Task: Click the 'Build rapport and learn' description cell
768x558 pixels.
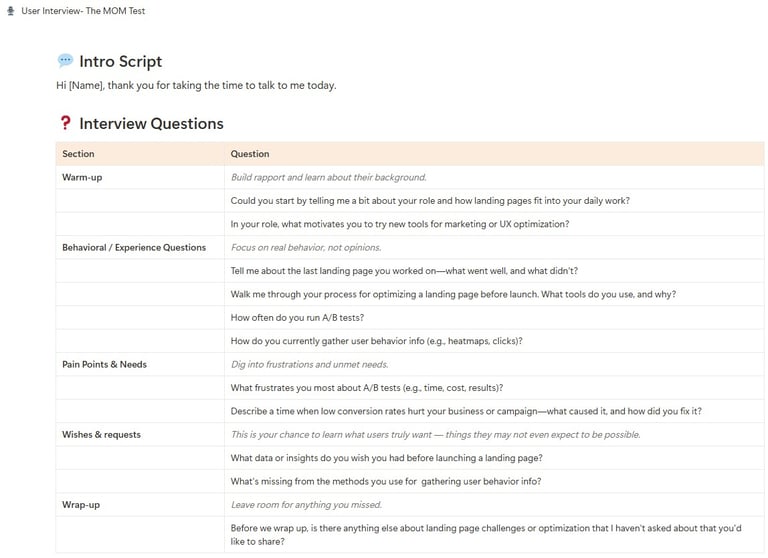Action: [x=494, y=177]
